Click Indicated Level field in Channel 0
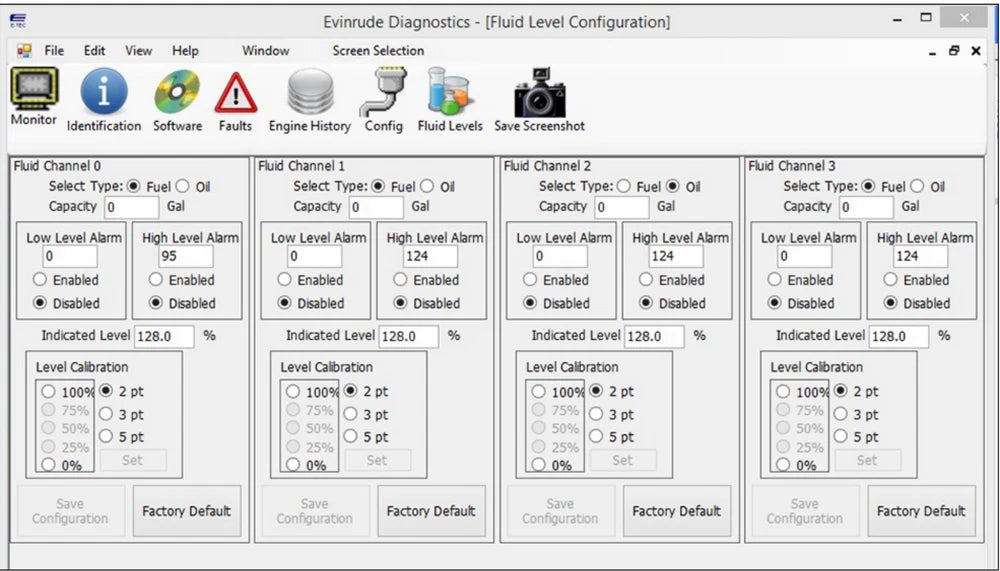 [x=165, y=336]
